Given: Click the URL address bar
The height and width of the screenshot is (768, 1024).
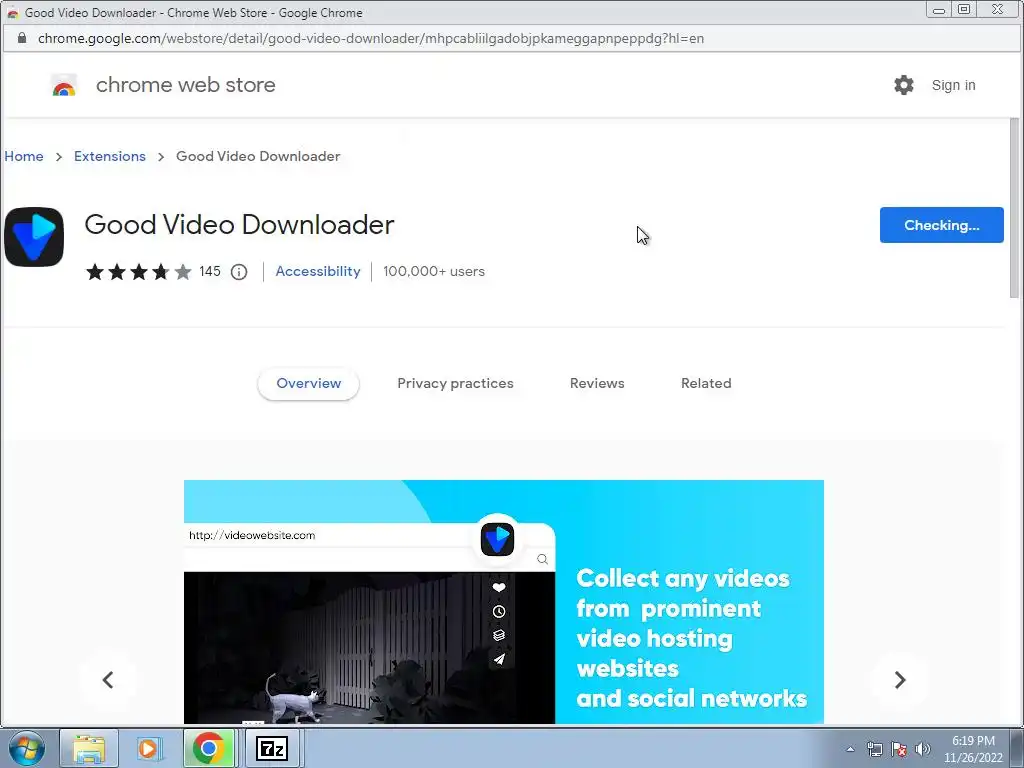Looking at the screenshot, I should tap(512, 39).
